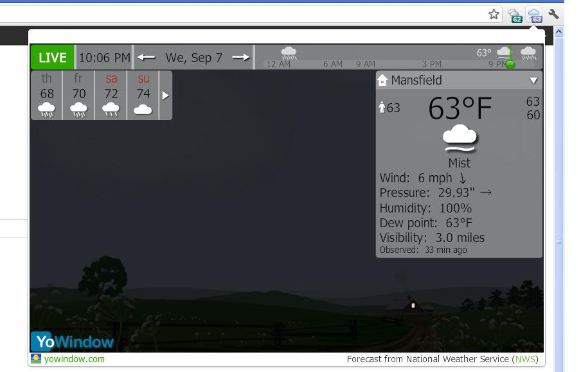Click the rain cloud icon above 12 AM
578x372 pixels.
(x=289, y=53)
